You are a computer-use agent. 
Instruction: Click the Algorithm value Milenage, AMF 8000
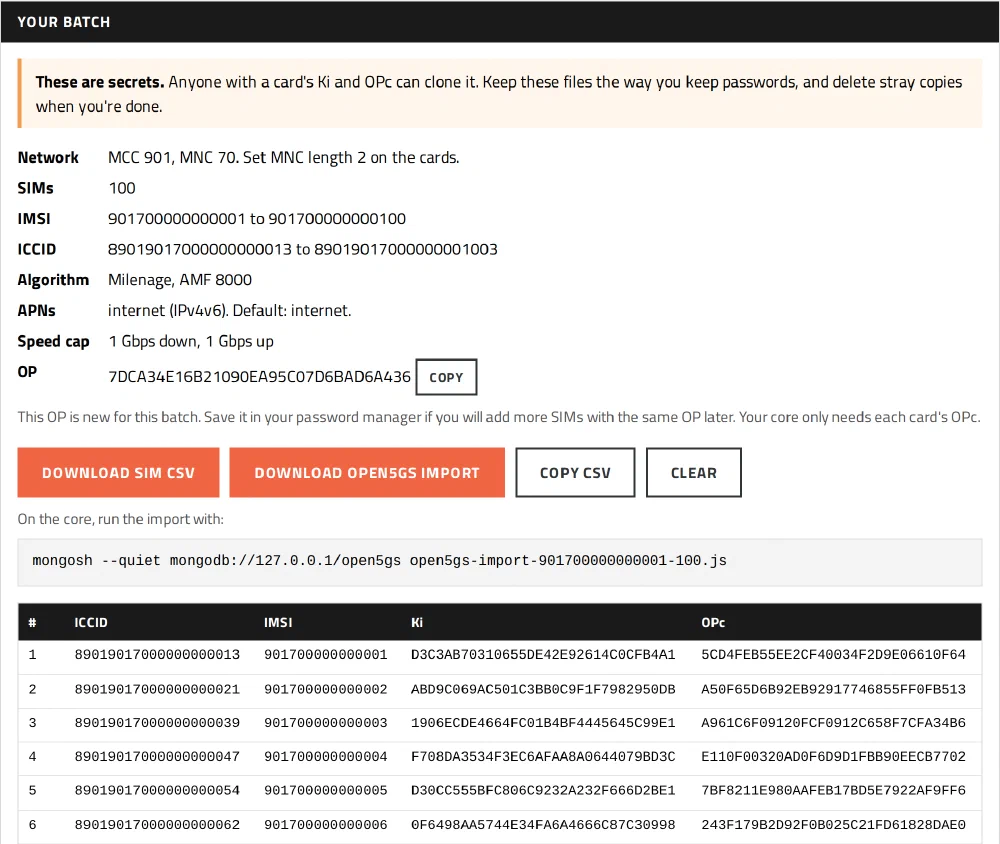[x=180, y=280]
